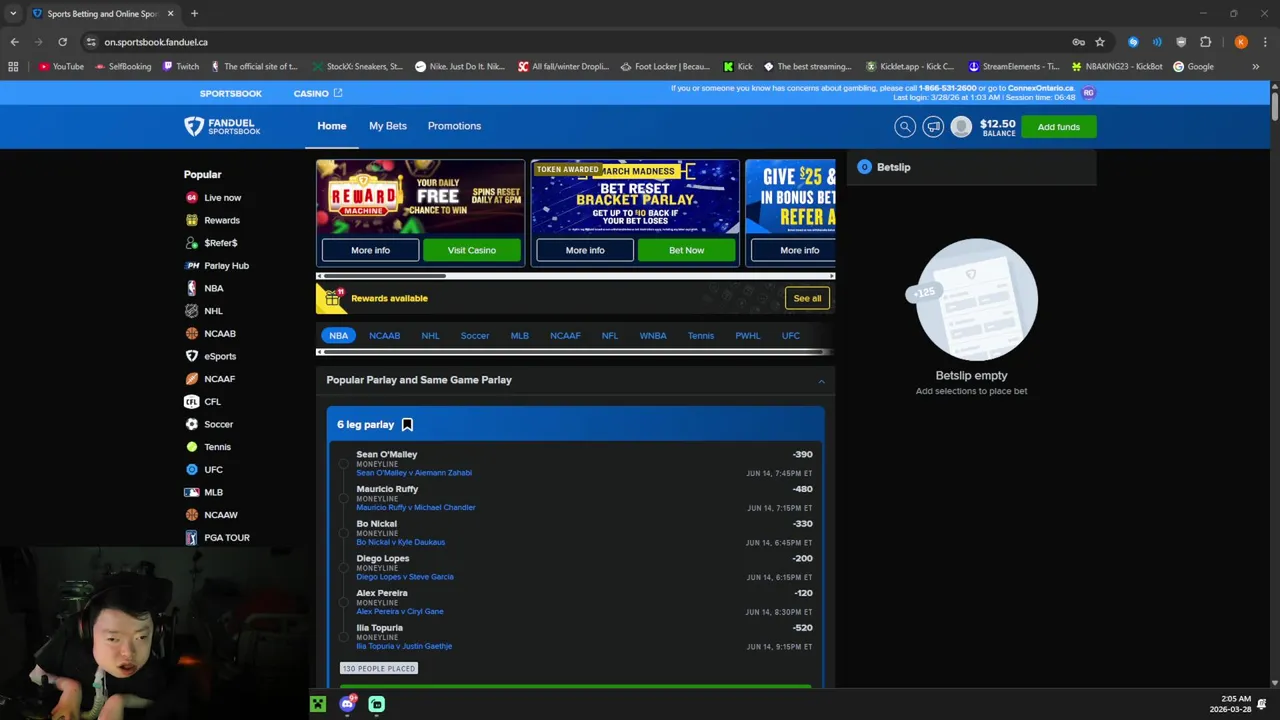Click the Add funds button

click(1058, 127)
